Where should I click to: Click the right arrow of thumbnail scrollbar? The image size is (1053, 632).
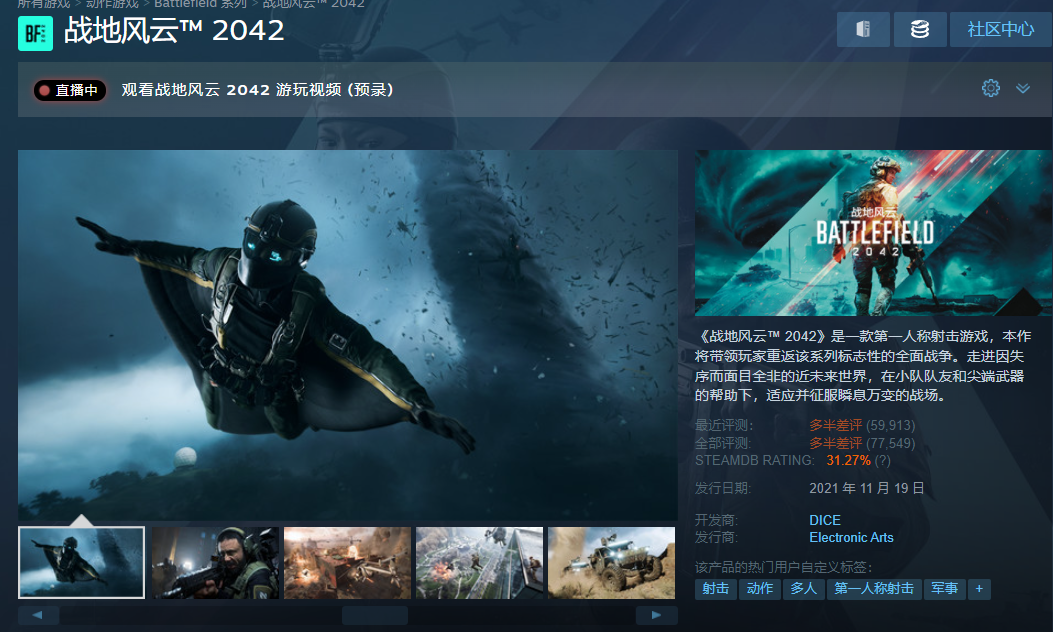tap(656, 615)
